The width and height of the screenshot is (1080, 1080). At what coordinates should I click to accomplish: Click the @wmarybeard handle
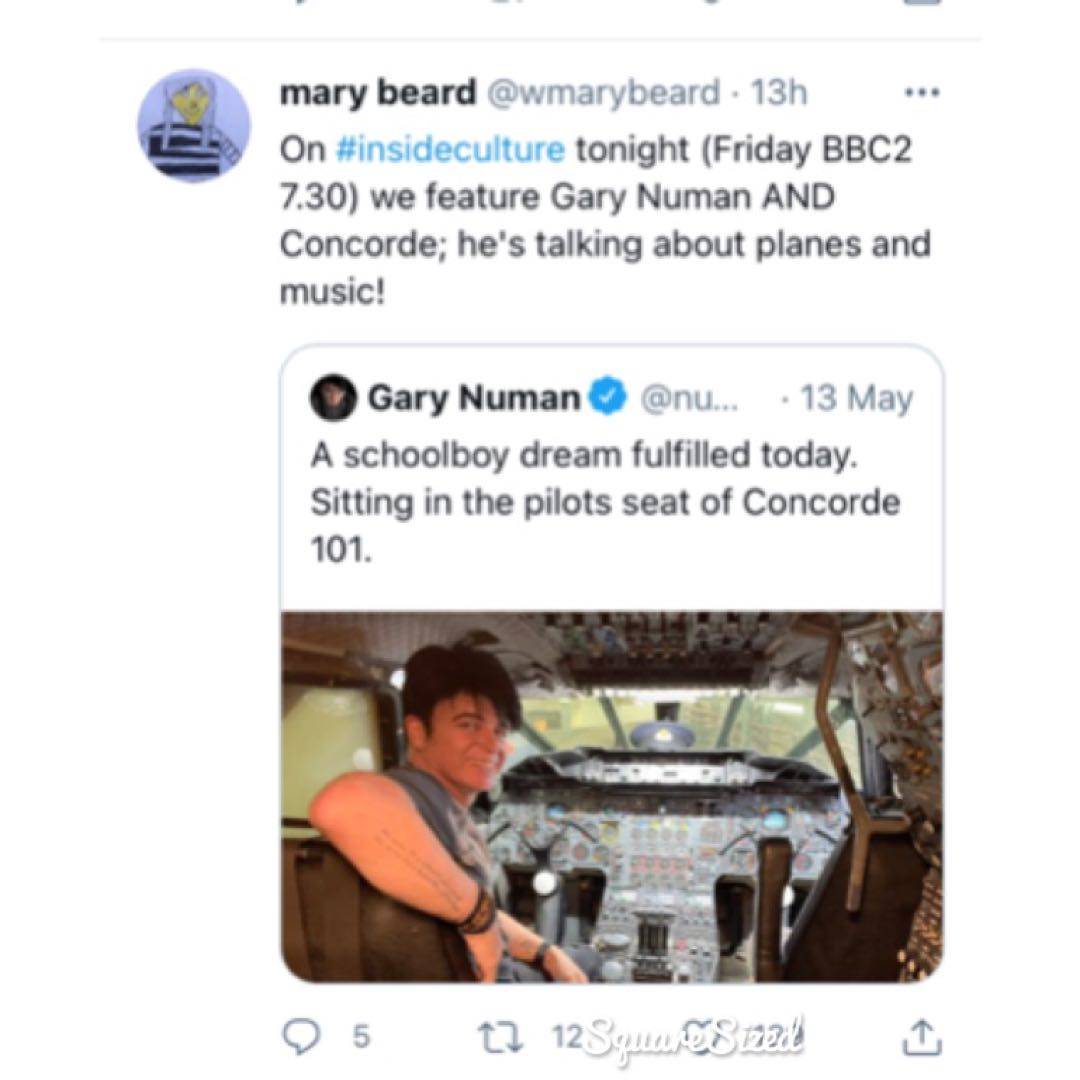(x=603, y=93)
